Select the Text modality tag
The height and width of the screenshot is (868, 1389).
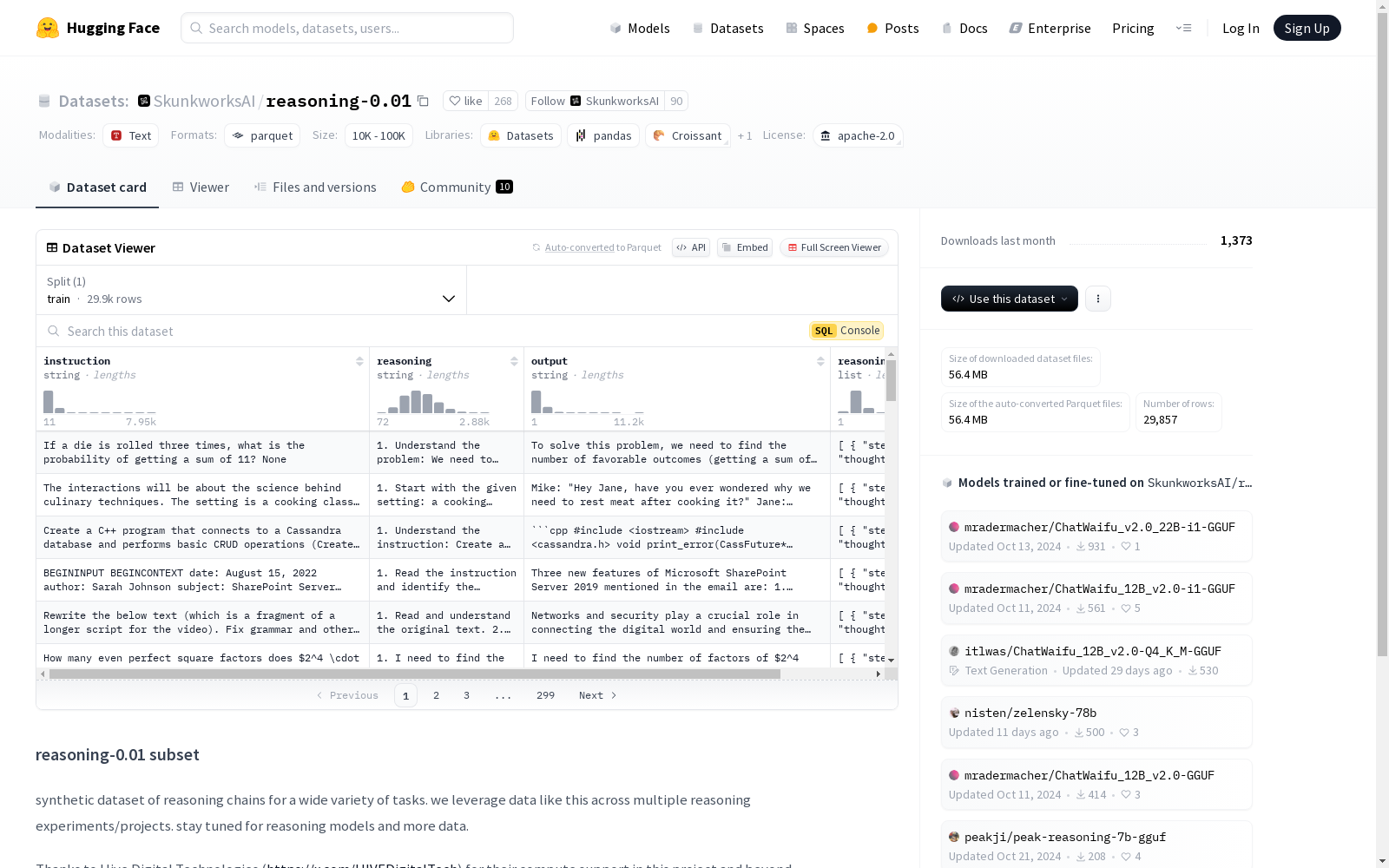tap(131, 135)
